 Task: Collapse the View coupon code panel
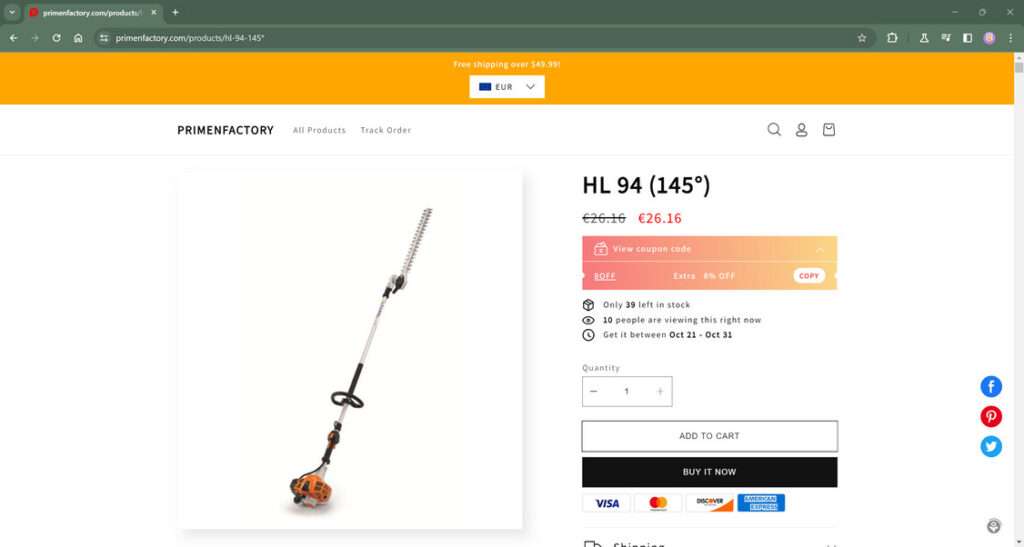(x=820, y=249)
